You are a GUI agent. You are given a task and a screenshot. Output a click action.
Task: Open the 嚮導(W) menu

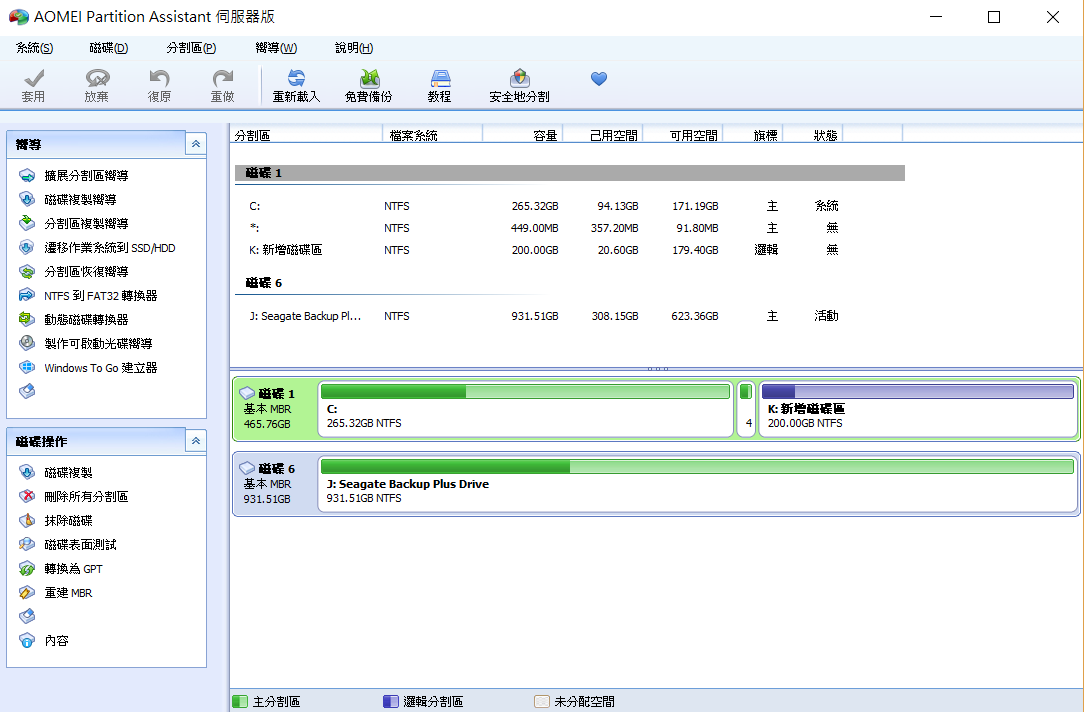coord(276,48)
